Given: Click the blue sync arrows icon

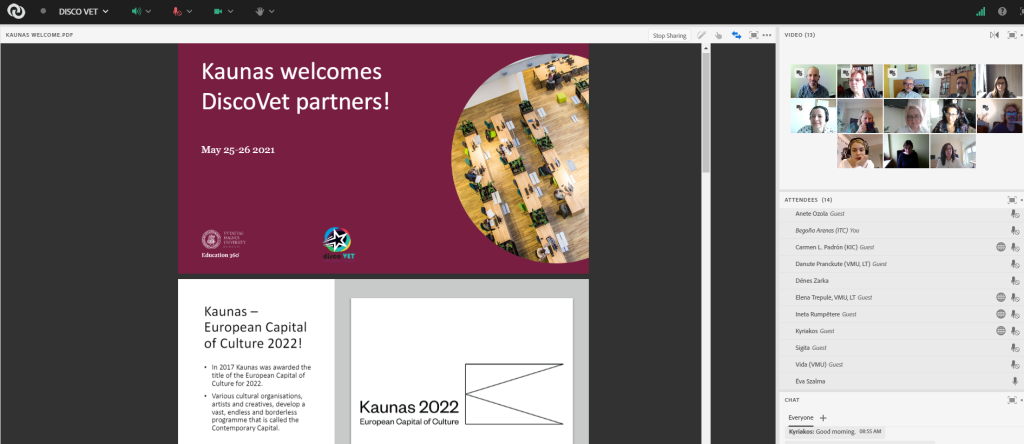Looking at the screenshot, I should coord(736,35).
